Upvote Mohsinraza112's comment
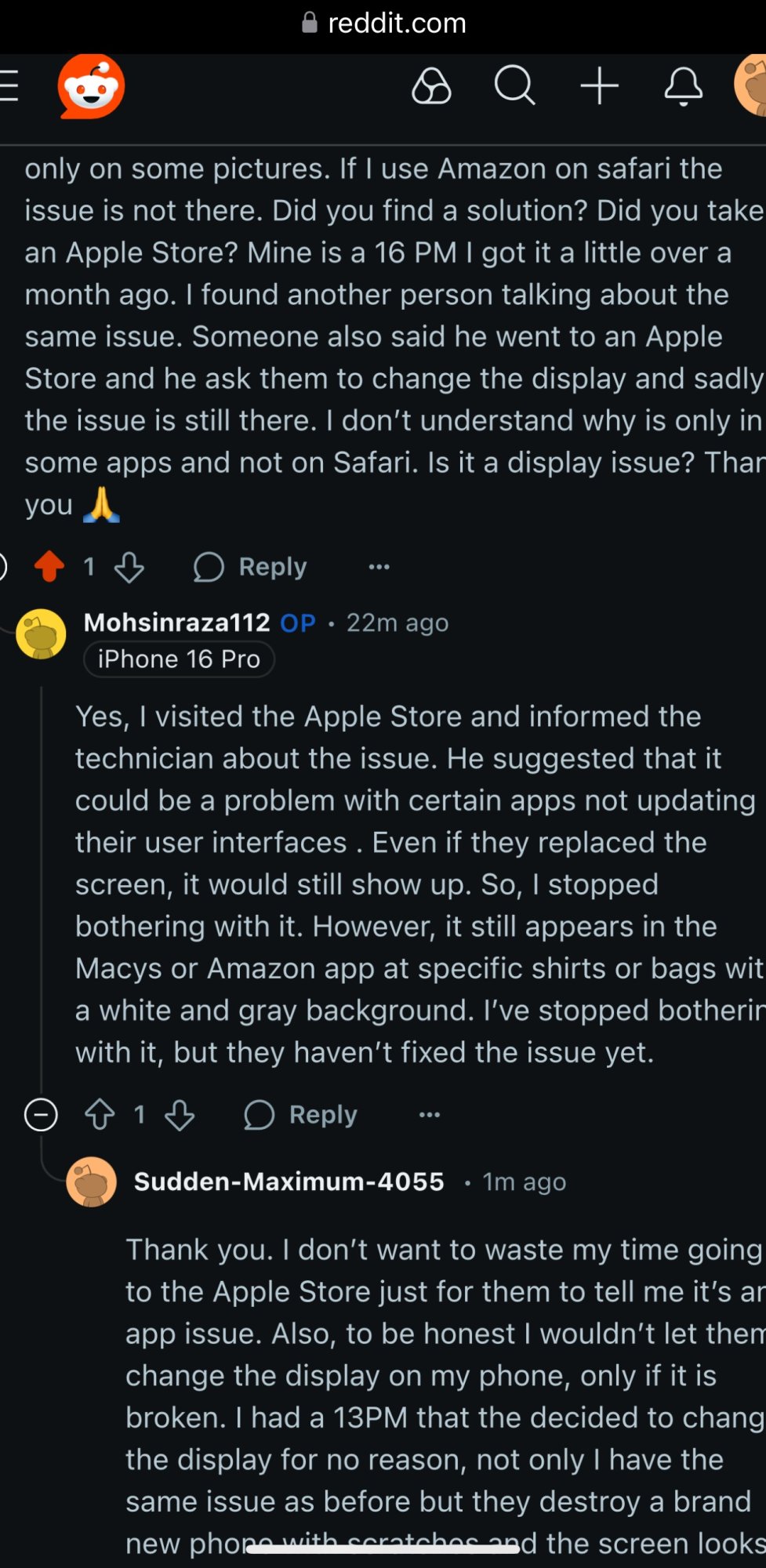Viewport: 766px width, 1568px height. 100,1114
